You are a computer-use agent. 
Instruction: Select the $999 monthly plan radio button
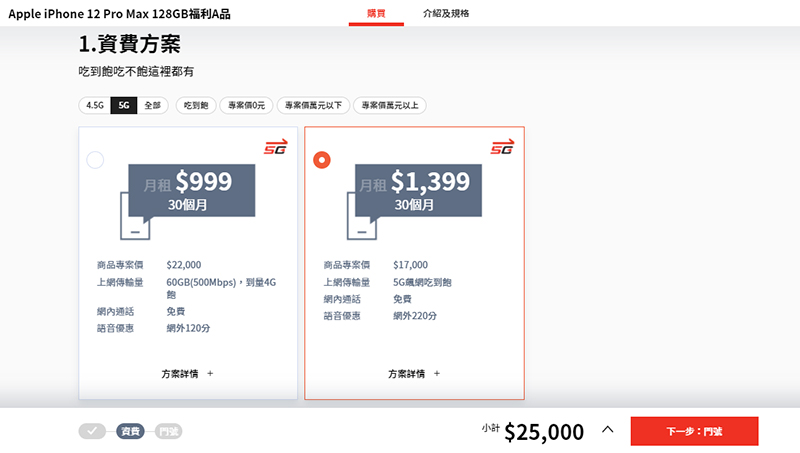(96, 160)
